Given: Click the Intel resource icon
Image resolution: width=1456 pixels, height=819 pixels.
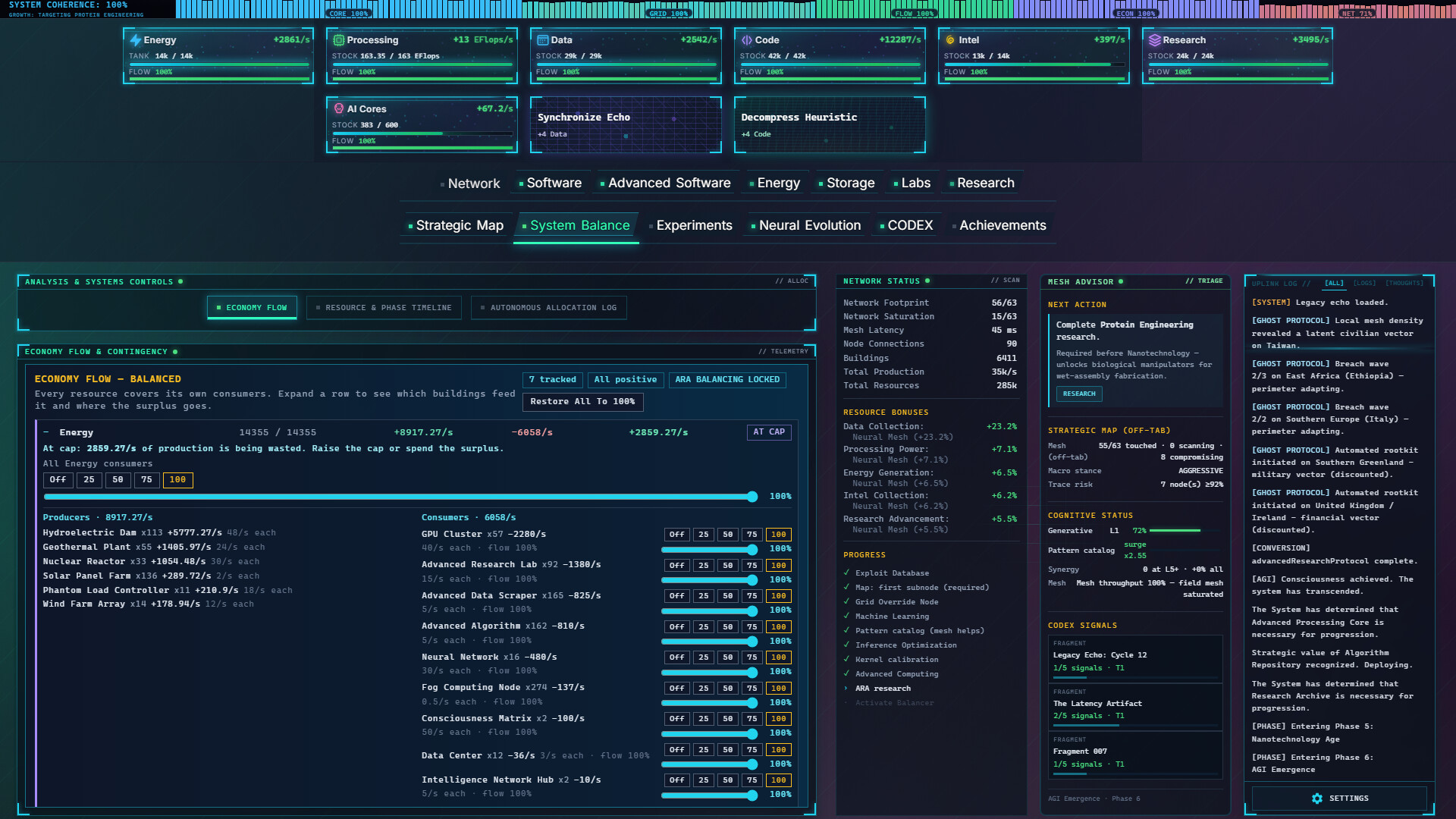Looking at the screenshot, I should click(950, 40).
